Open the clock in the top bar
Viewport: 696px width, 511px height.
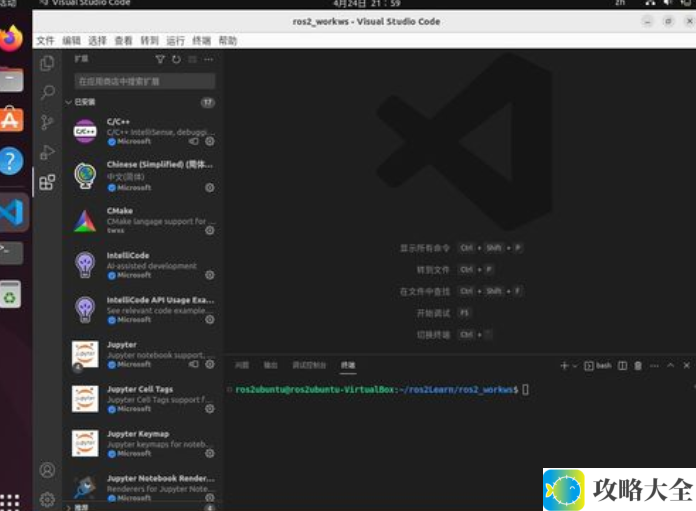[x=367, y=4]
